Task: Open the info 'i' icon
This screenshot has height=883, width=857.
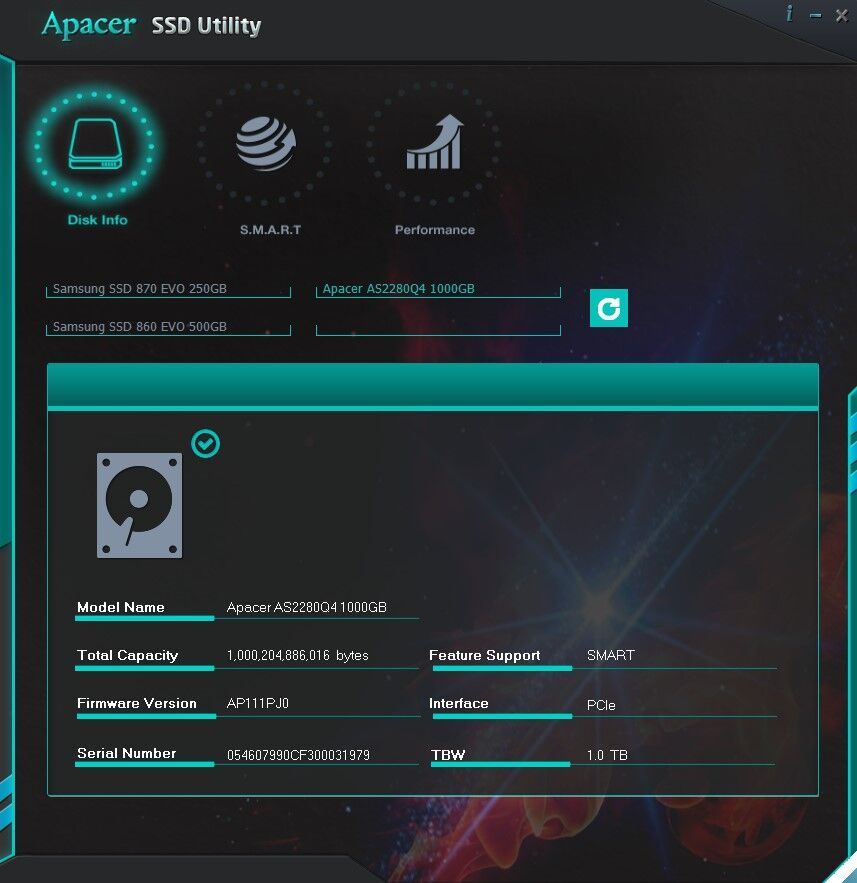Action: 789,14
